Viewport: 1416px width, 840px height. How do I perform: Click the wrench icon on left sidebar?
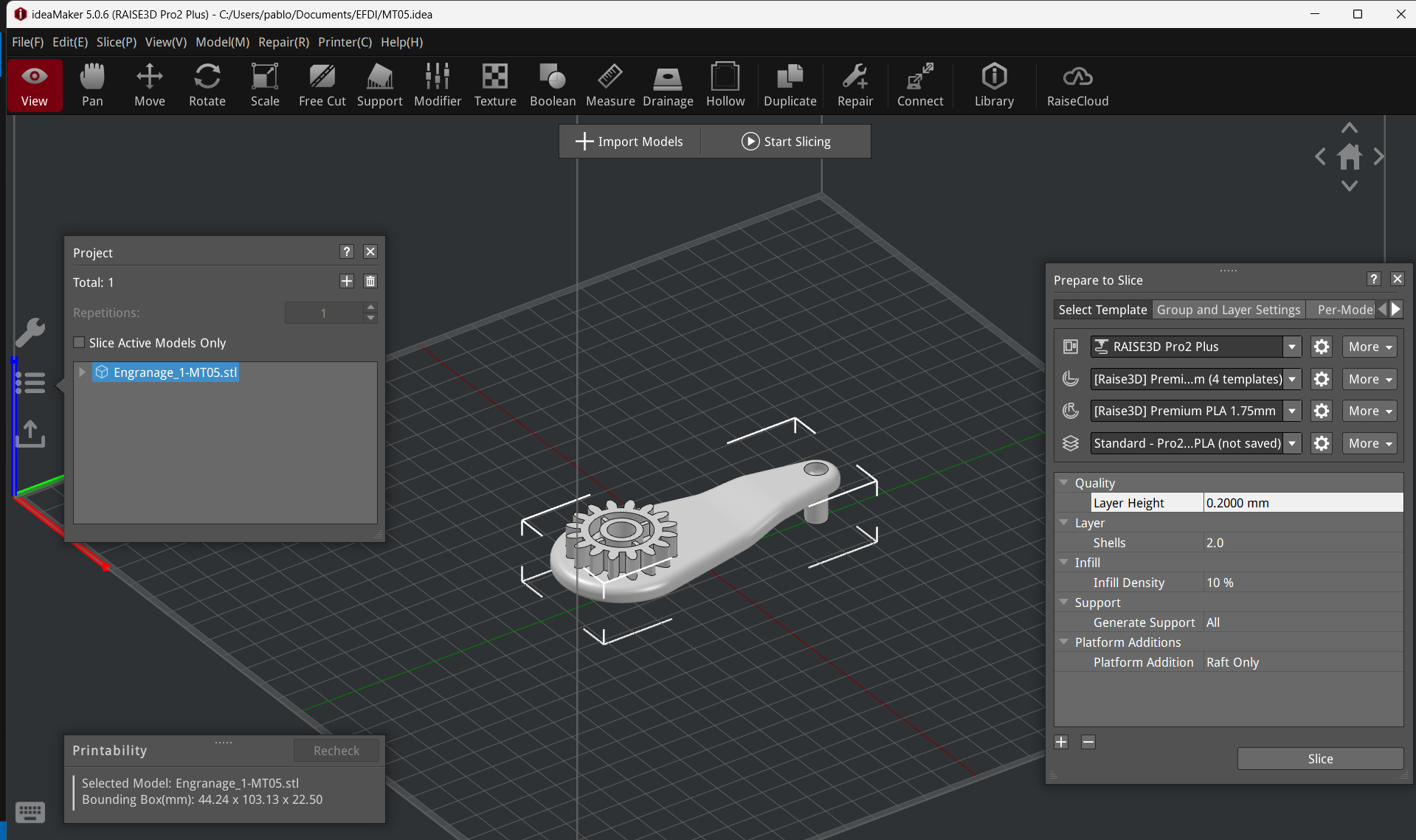[30, 333]
